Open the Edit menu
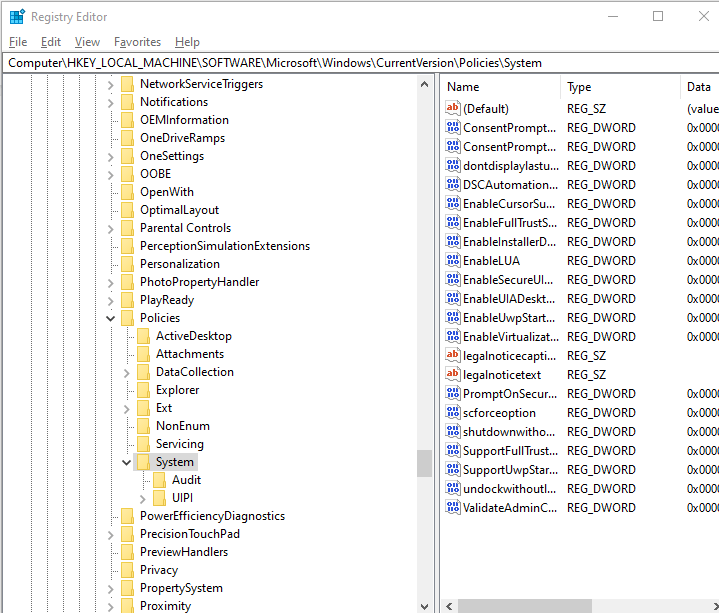This screenshot has width=719, height=613. (x=50, y=42)
